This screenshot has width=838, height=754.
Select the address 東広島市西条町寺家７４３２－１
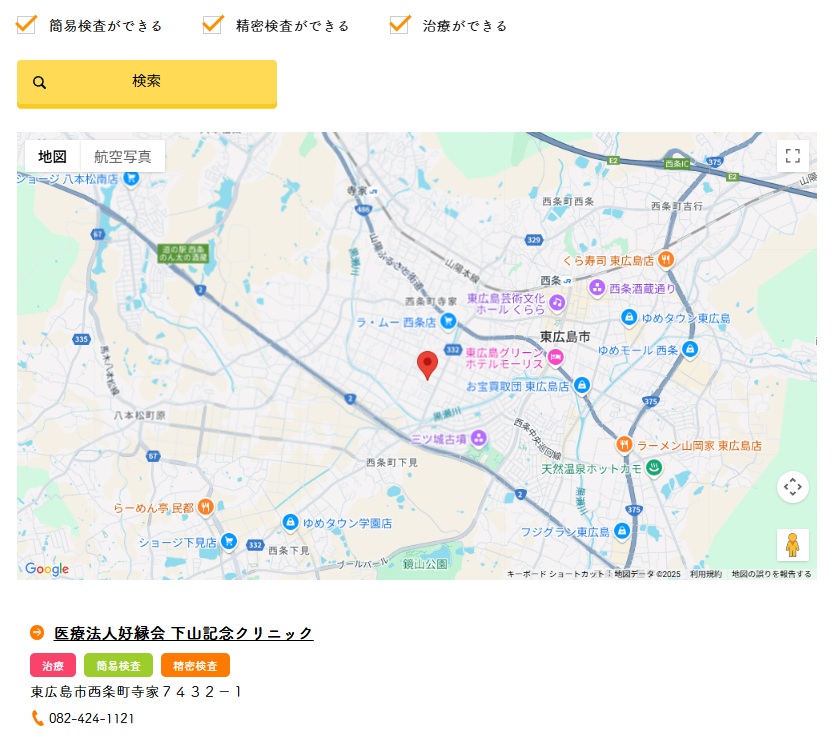136,692
